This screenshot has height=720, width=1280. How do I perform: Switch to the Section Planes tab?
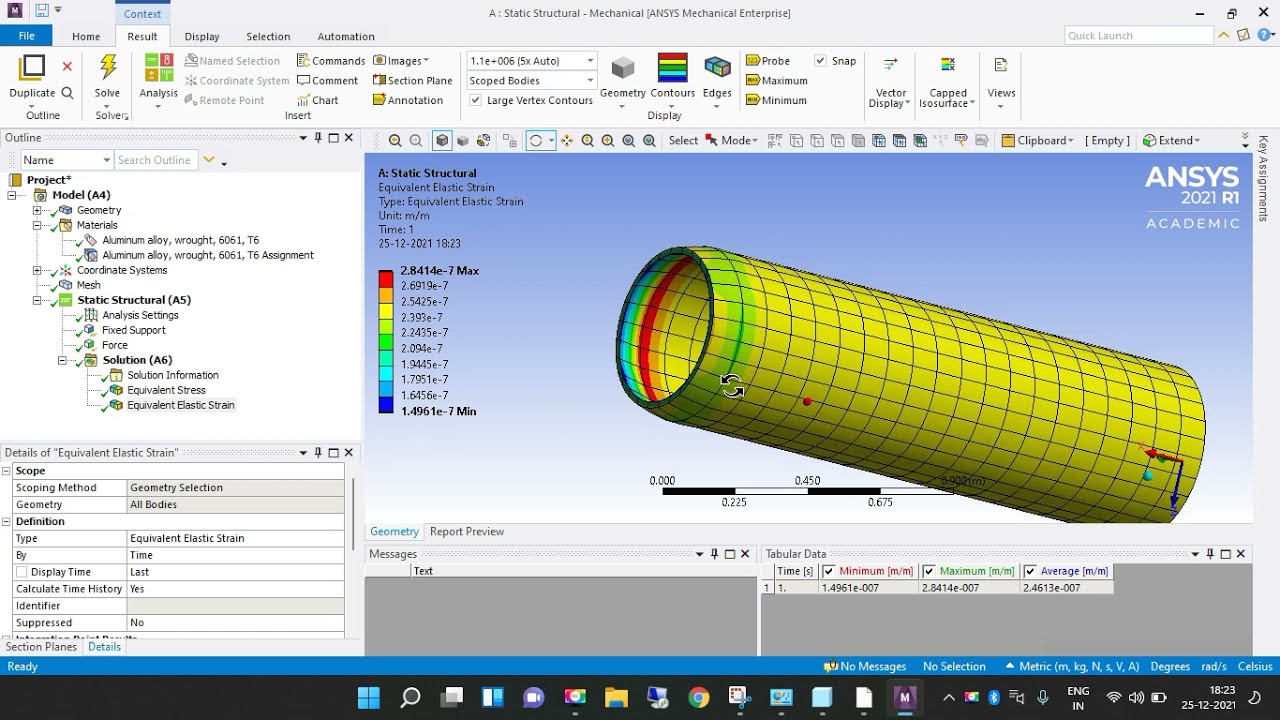(41, 647)
